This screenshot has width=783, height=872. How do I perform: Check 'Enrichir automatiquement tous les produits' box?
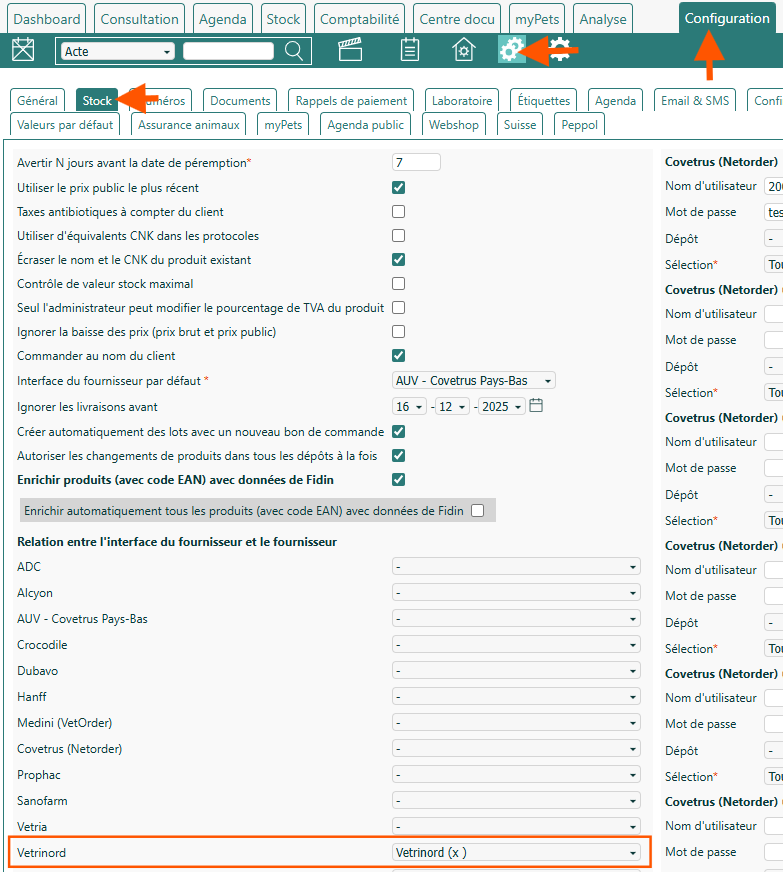tap(477, 511)
